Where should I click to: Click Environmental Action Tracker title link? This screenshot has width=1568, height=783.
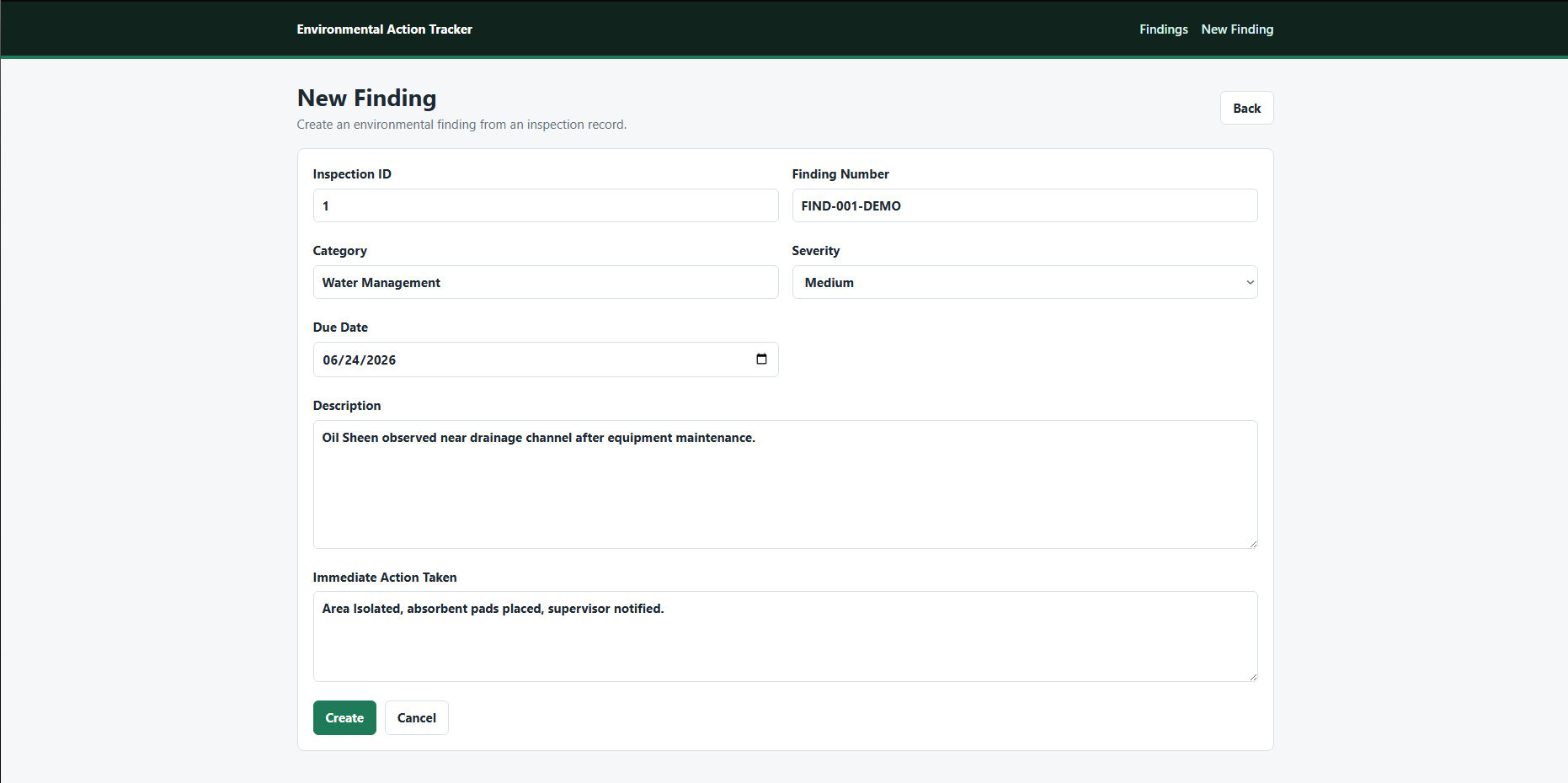coord(384,29)
